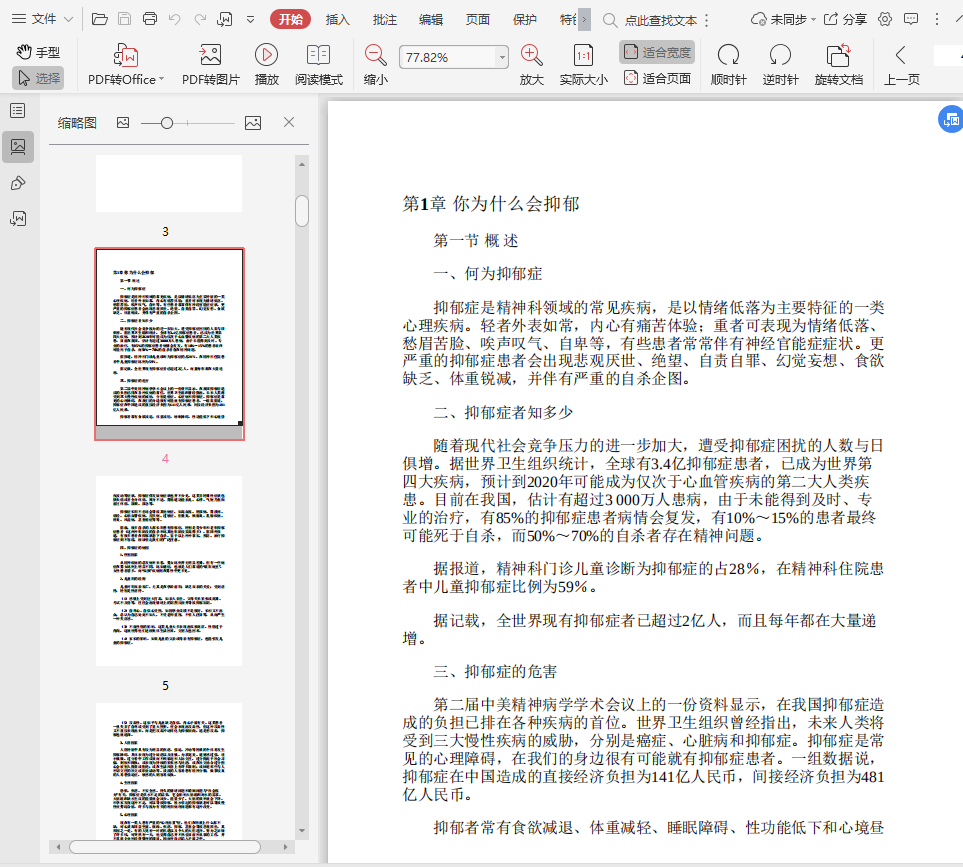Open 阅读模式 reading mode
The width and height of the screenshot is (963, 867).
coord(318,56)
